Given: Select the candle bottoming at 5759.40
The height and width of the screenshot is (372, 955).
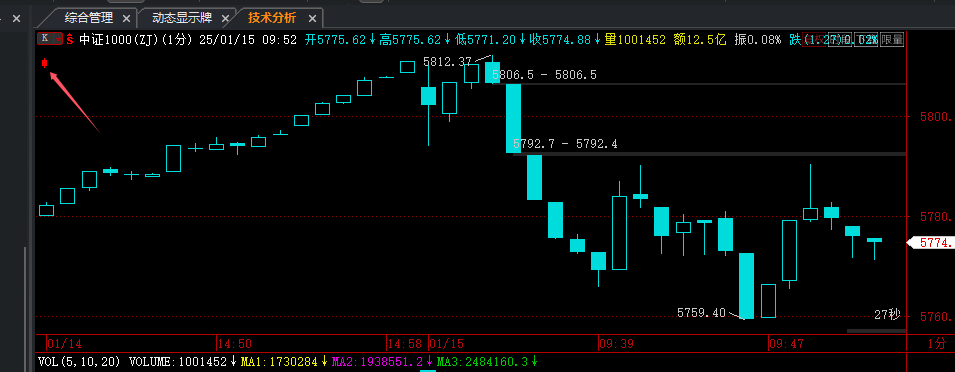Looking at the screenshot, I should point(746,286).
